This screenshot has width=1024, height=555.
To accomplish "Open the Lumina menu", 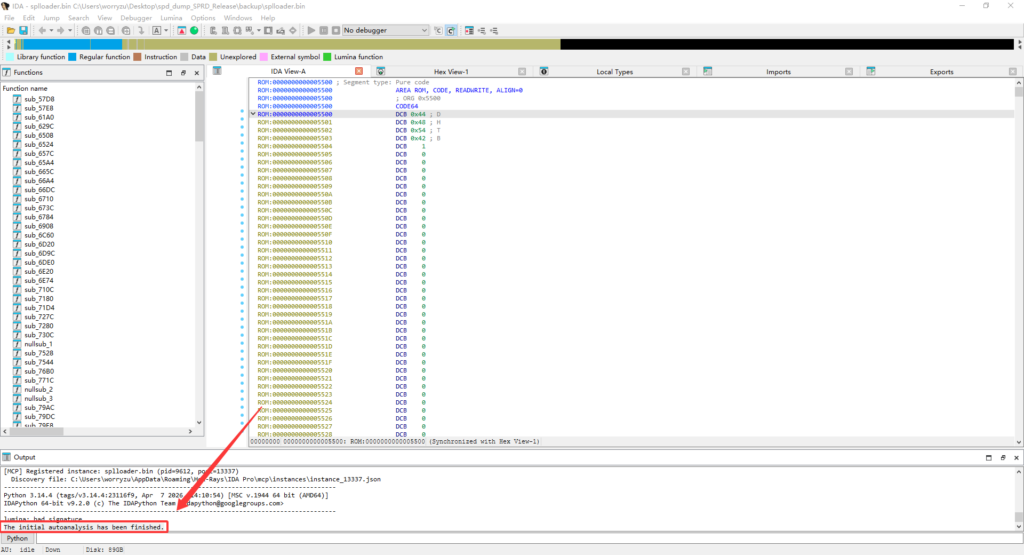I will pos(171,18).
